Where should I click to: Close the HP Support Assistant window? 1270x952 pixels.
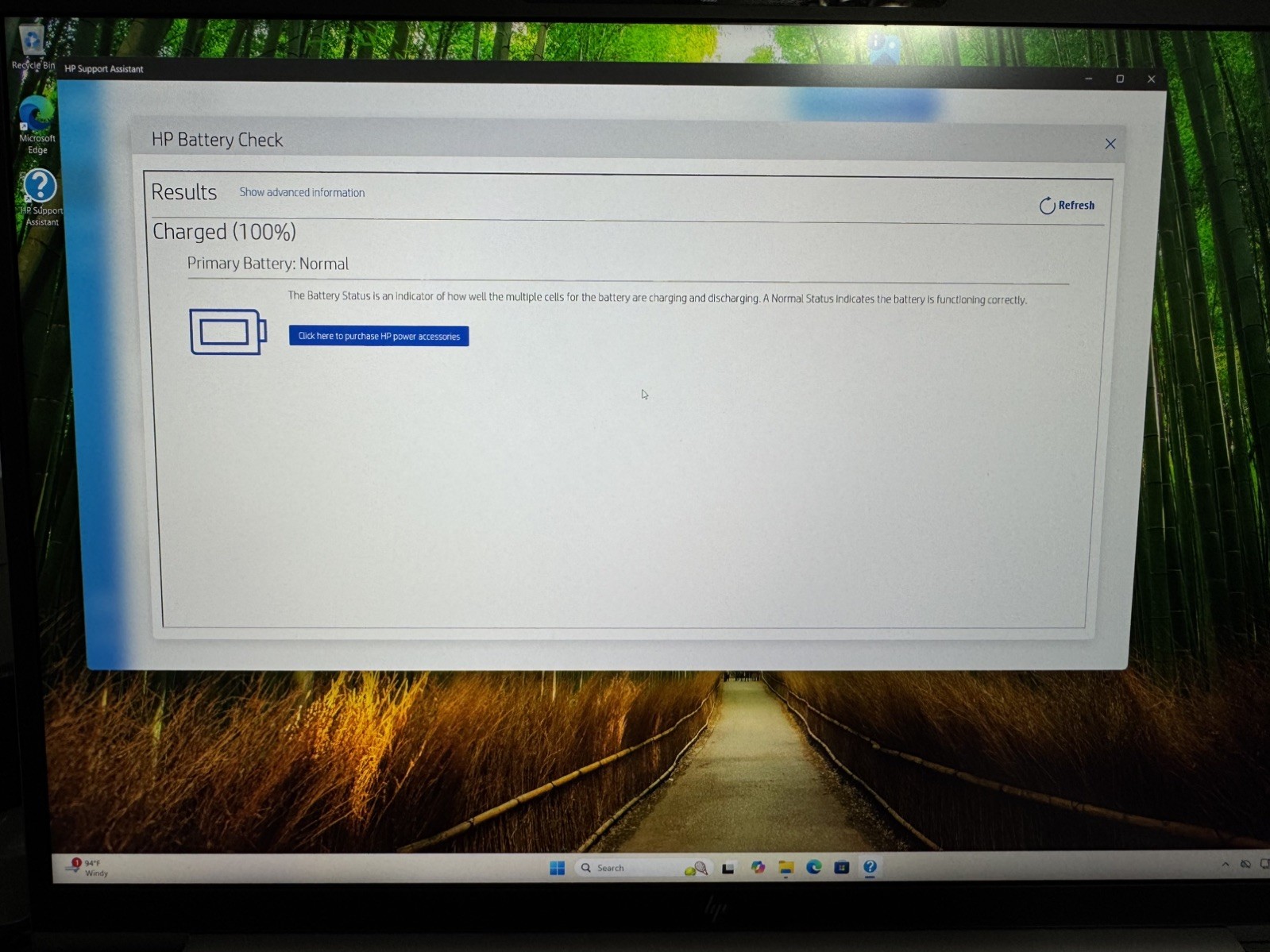(x=1151, y=79)
